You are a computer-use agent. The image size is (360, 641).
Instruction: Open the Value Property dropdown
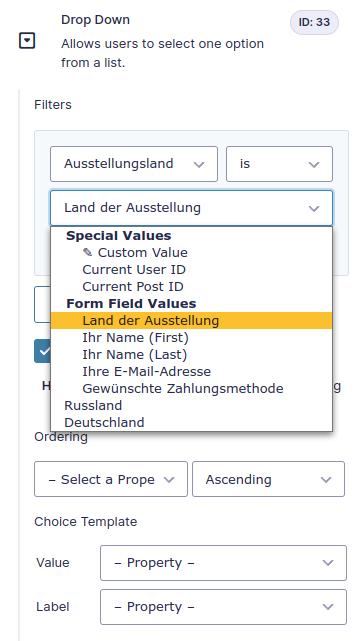[224, 563]
